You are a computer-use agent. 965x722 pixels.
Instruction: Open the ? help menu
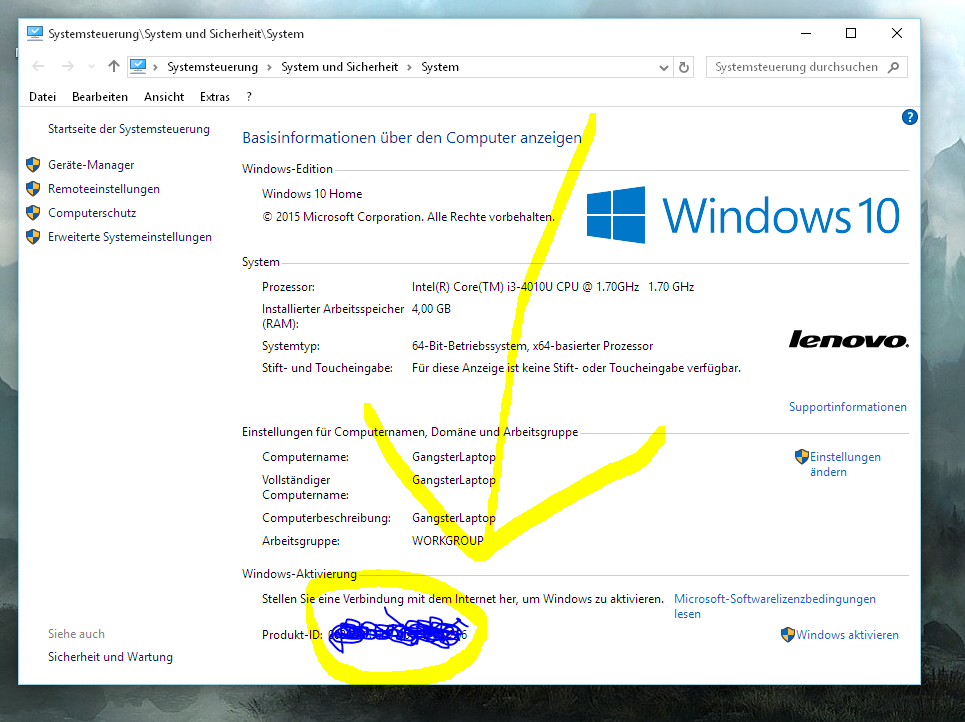tap(249, 97)
